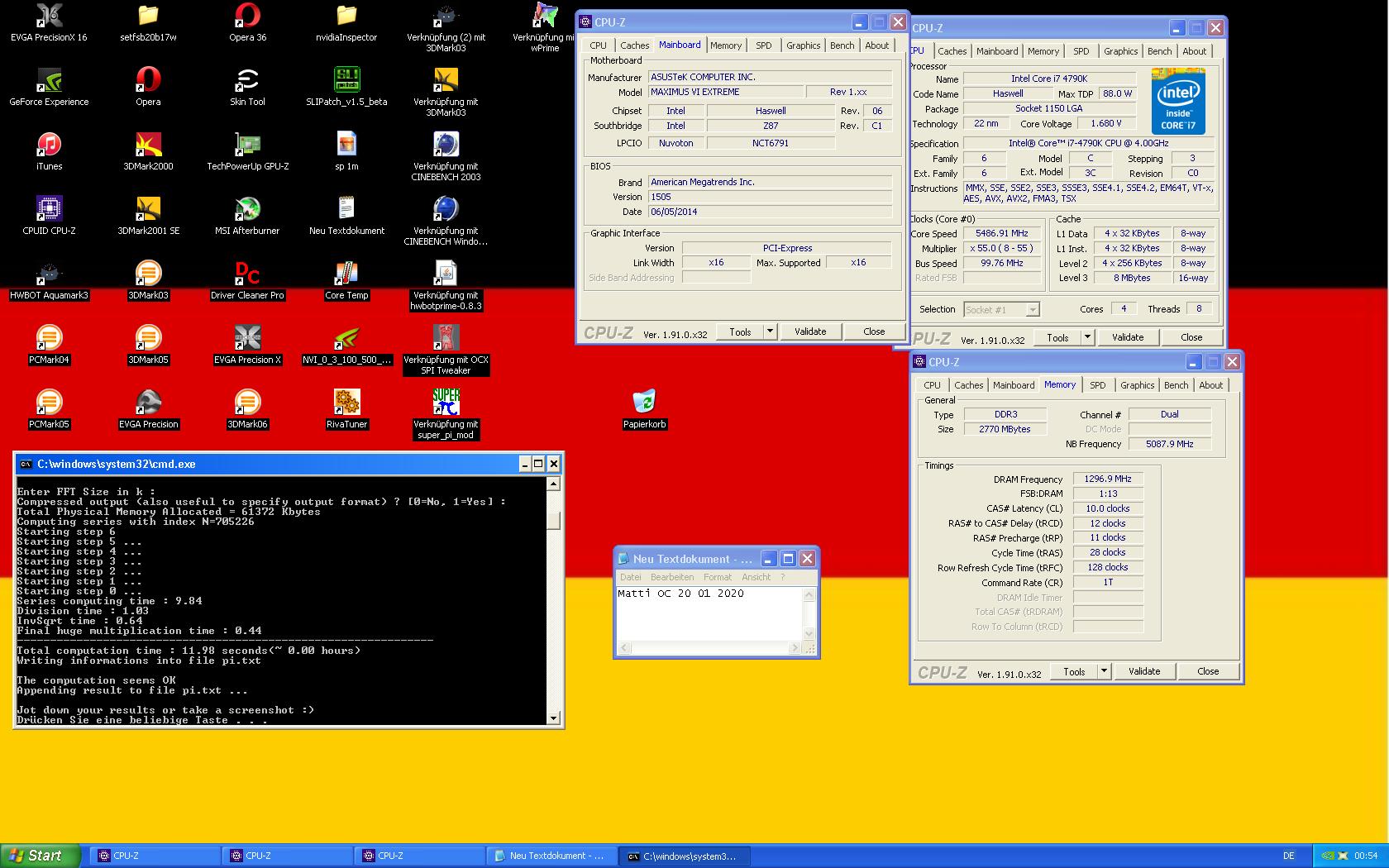Click Tools button in Memory CPU-Z window
This screenshot has height=868, width=1389.
coord(1074,671)
